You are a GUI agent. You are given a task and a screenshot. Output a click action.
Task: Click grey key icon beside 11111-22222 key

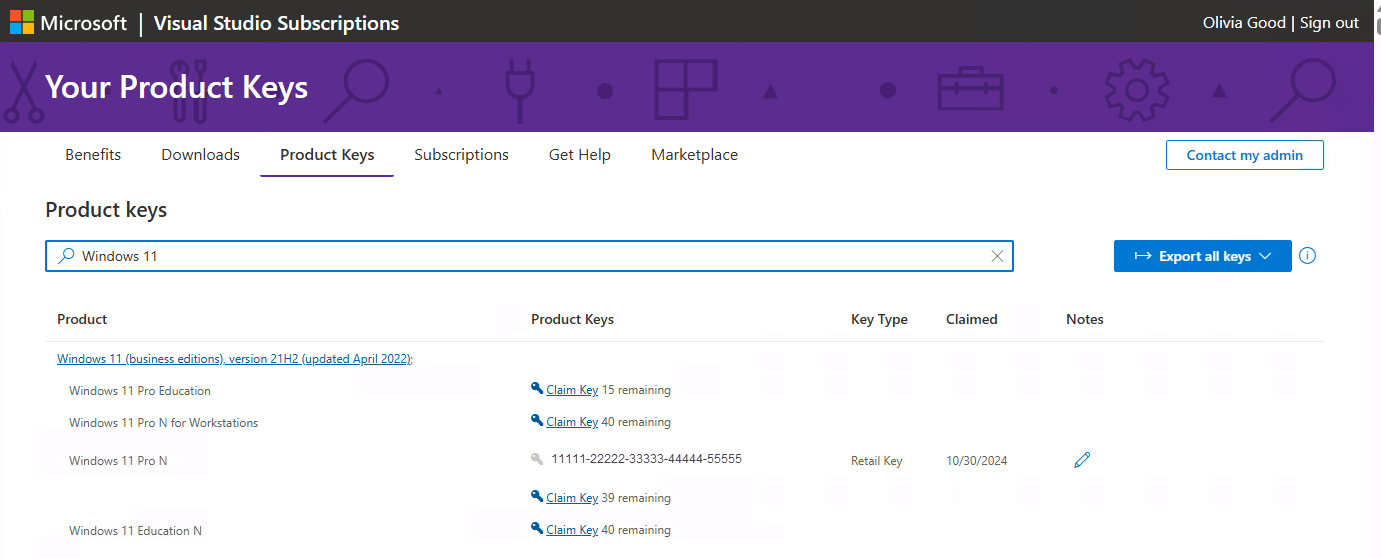click(537, 459)
